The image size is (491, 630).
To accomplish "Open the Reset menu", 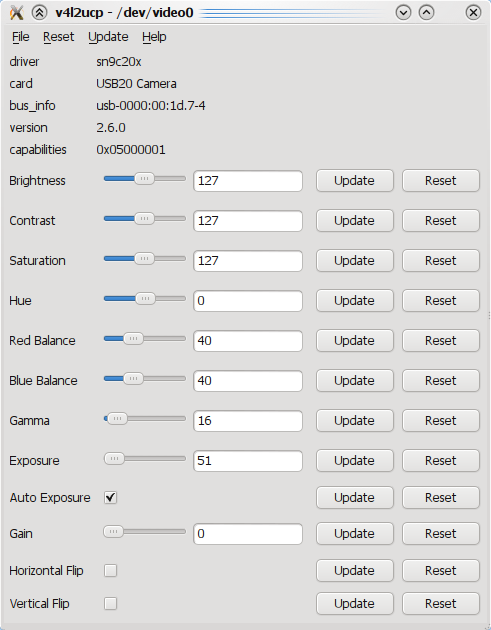I will (x=59, y=37).
